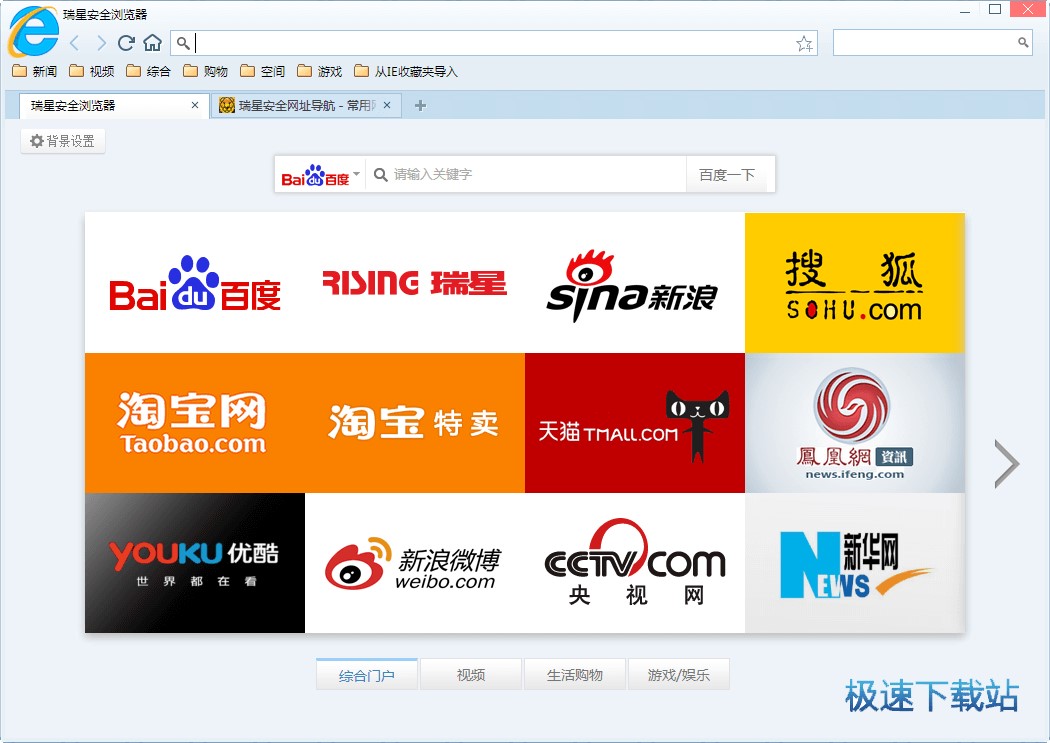Open the 空间 bookmark folder

point(262,71)
